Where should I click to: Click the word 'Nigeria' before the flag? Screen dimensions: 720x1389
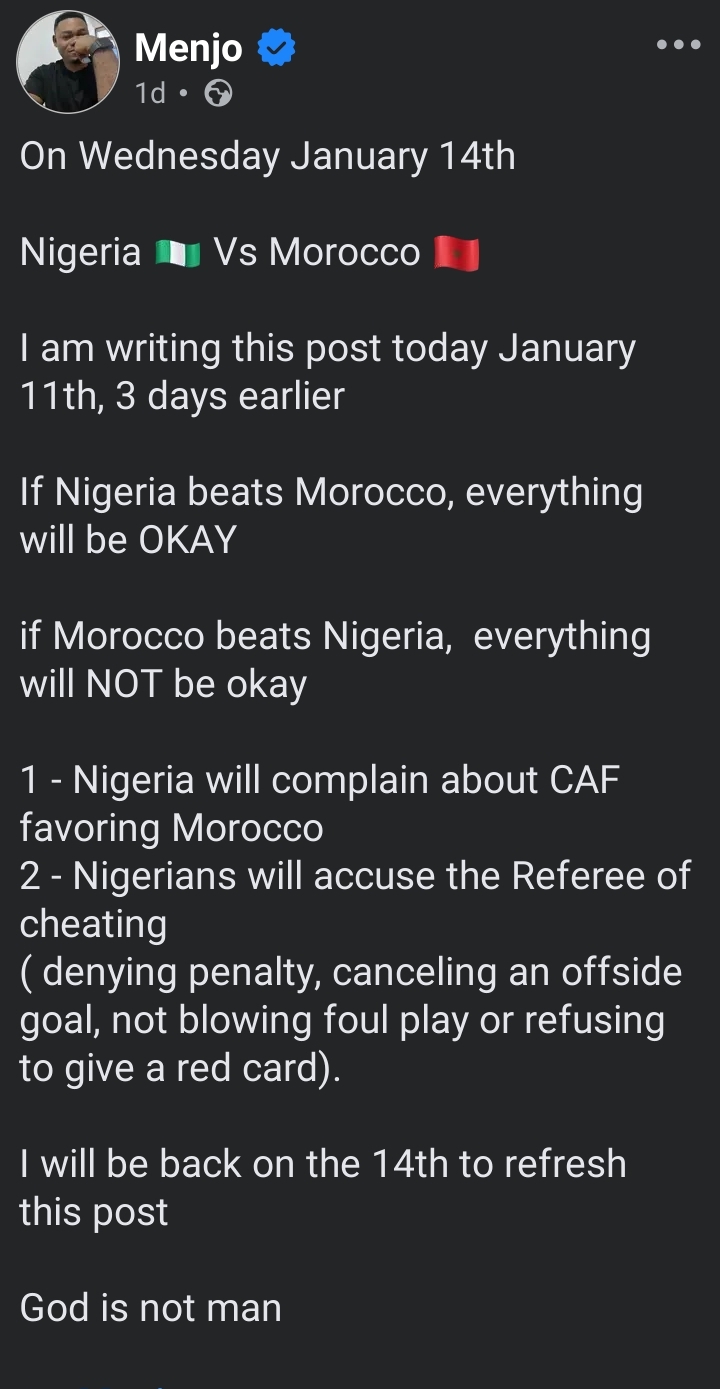(x=80, y=253)
